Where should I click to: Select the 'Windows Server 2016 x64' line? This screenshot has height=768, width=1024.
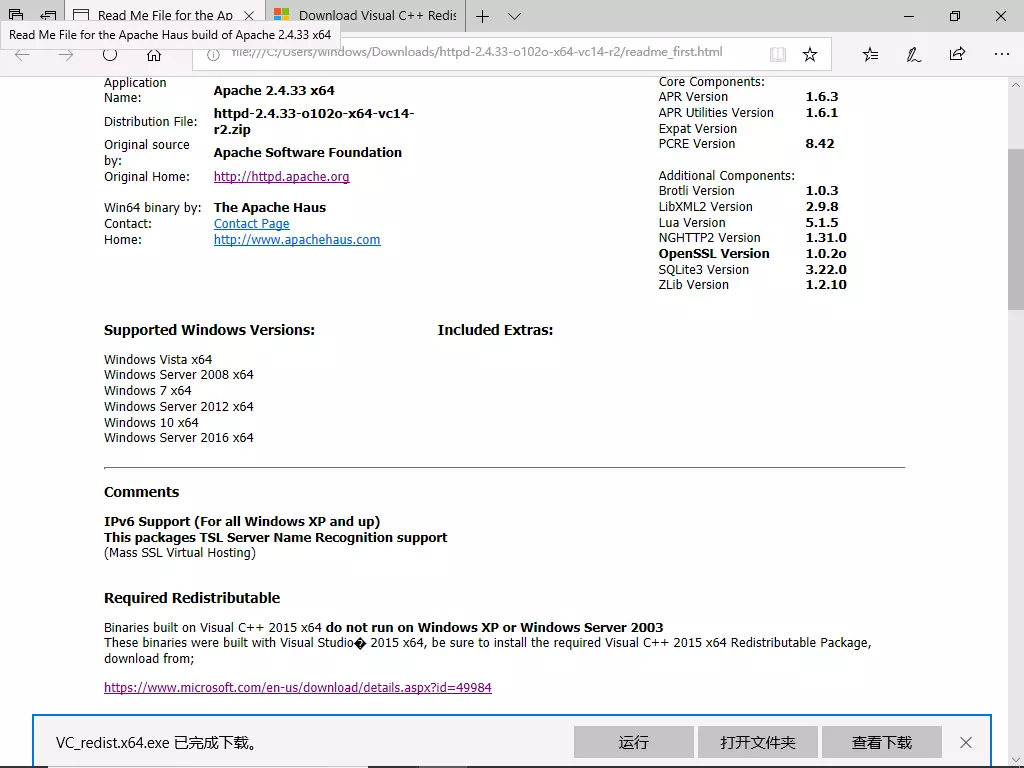pyautogui.click(x=178, y=438)
